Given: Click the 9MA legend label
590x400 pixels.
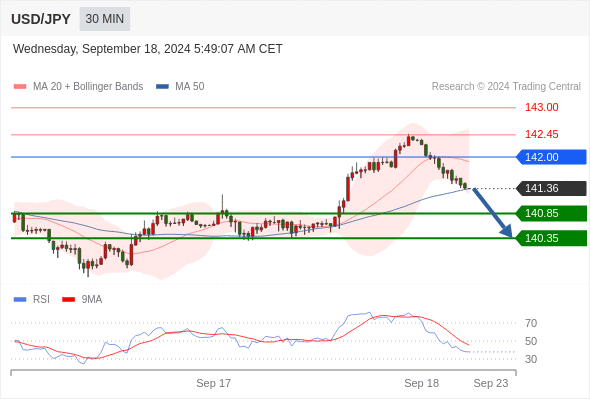Looking at the screenshot, I should tap(92, 300).
